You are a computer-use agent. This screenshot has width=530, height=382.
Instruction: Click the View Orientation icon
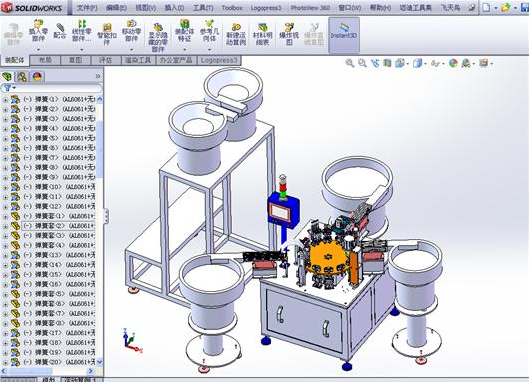click(x=400, y=63)
